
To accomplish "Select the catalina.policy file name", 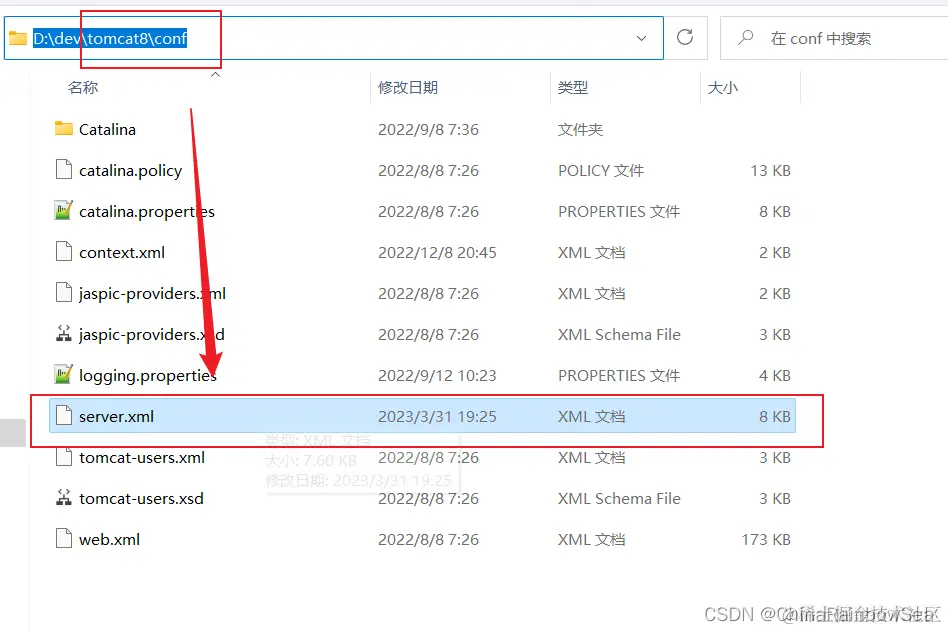I will tap(130, 171).
